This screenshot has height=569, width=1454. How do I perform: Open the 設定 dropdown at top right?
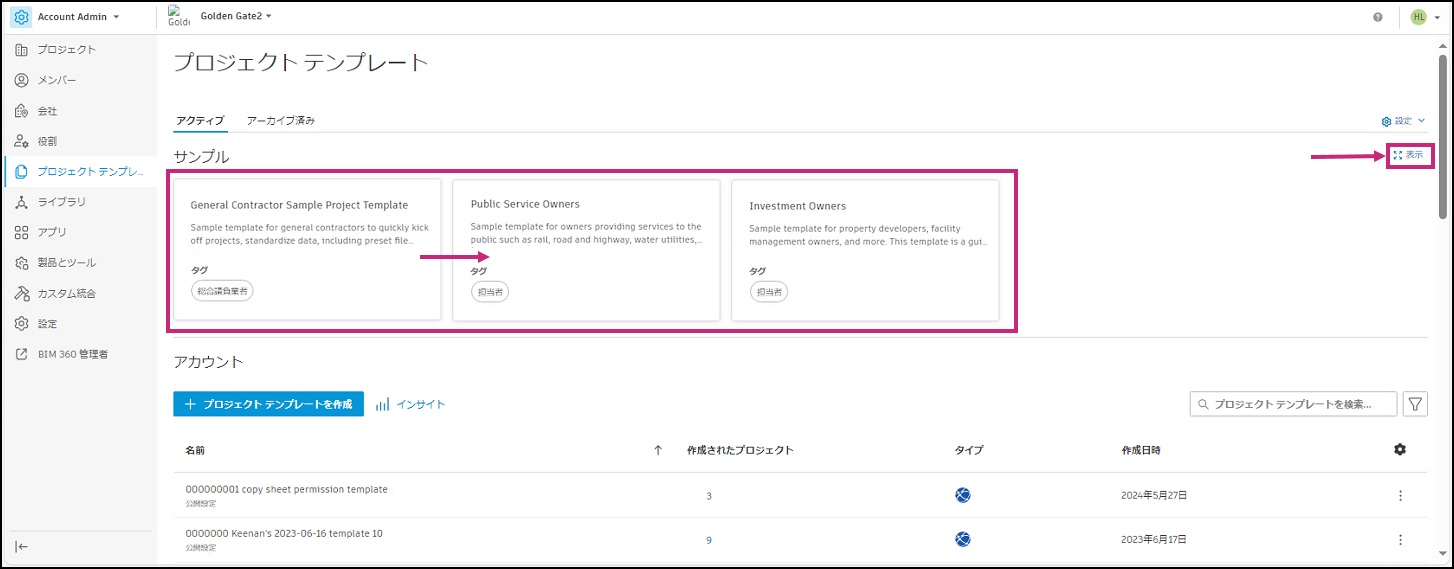pos(1403,121)
